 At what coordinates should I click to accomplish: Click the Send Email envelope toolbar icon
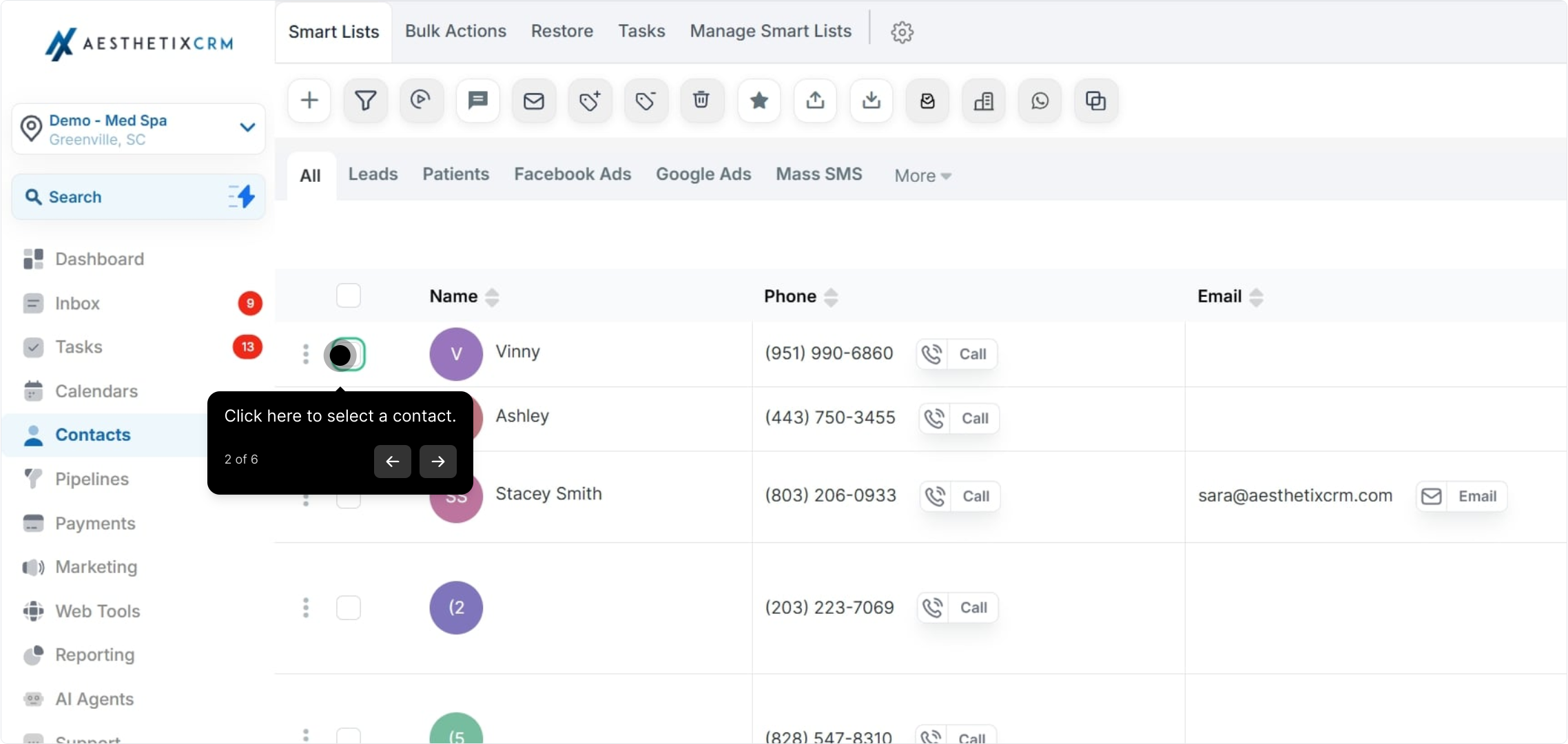coord(534,101)
